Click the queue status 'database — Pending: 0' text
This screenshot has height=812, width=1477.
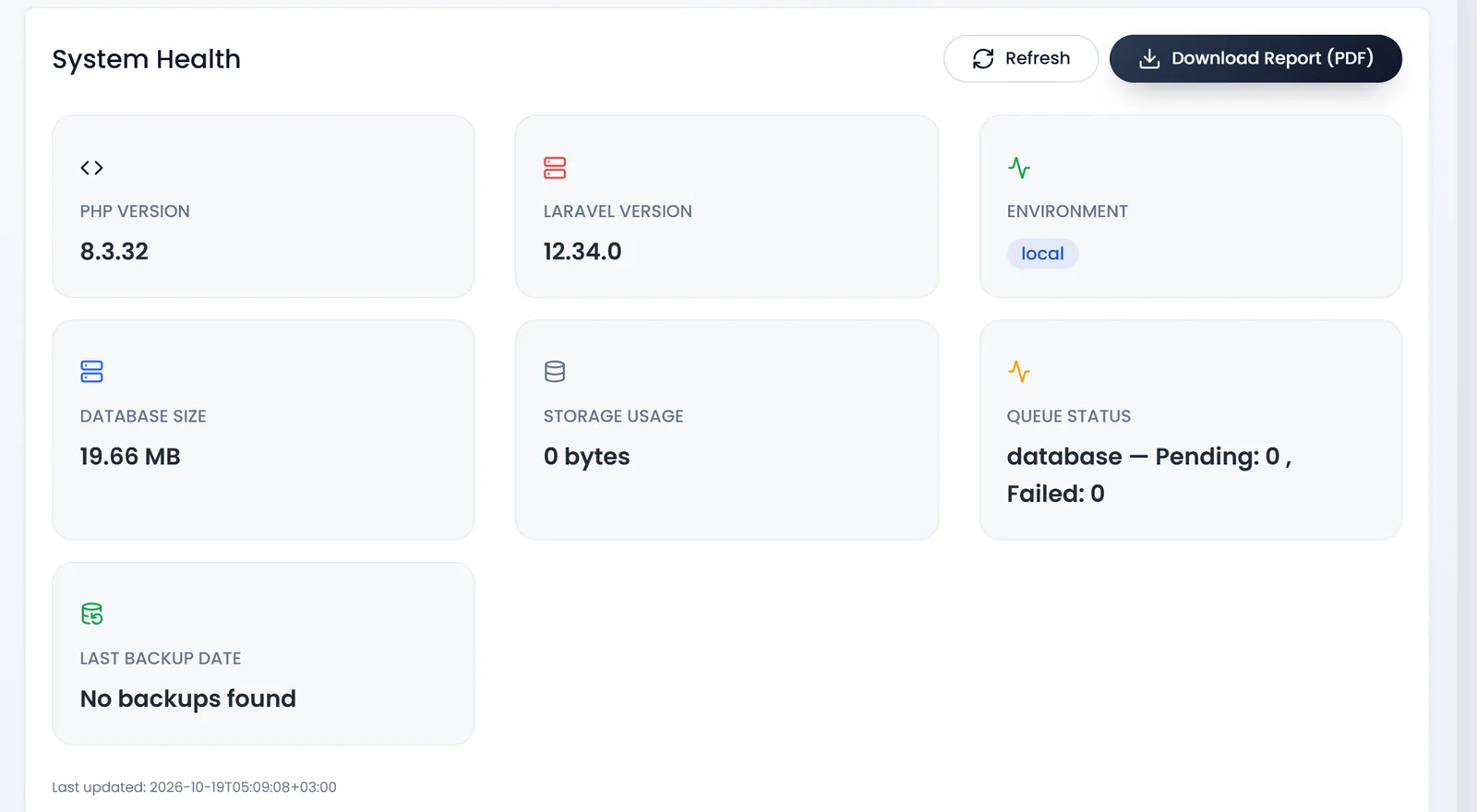(1144, 457)
